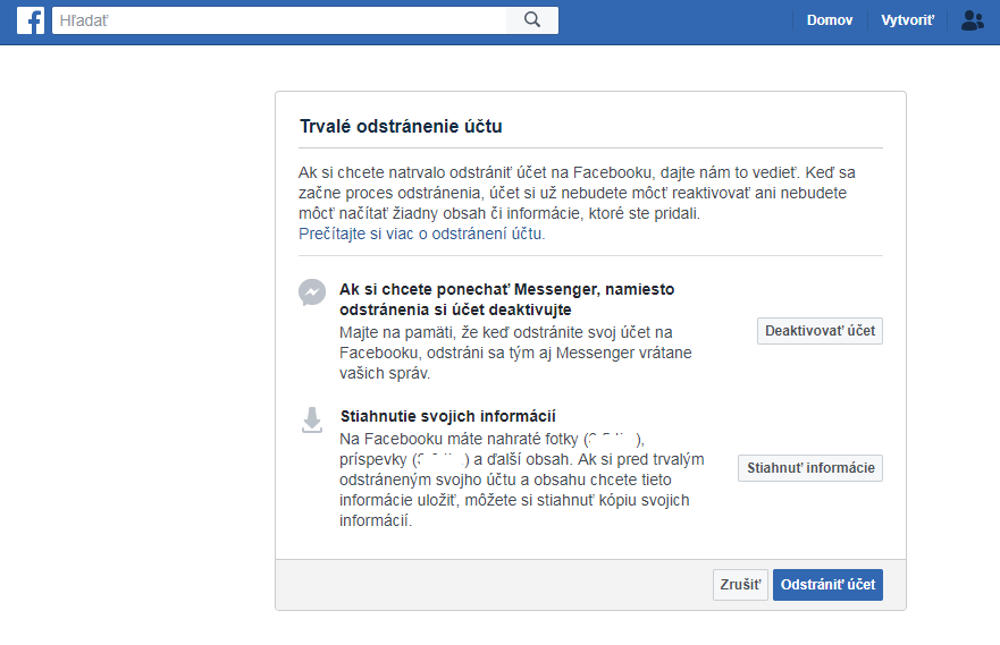This screenshot has height=645, width=1000.
Task: Click the download arrow icon
Action: [312, 420]
